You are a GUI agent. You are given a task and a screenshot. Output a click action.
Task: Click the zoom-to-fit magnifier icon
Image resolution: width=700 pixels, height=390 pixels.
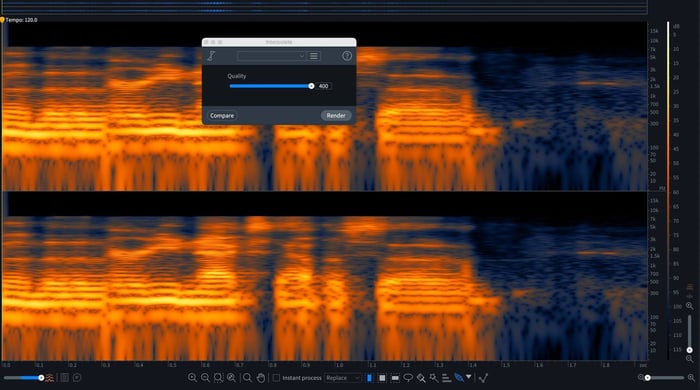(x=231, y=378)
